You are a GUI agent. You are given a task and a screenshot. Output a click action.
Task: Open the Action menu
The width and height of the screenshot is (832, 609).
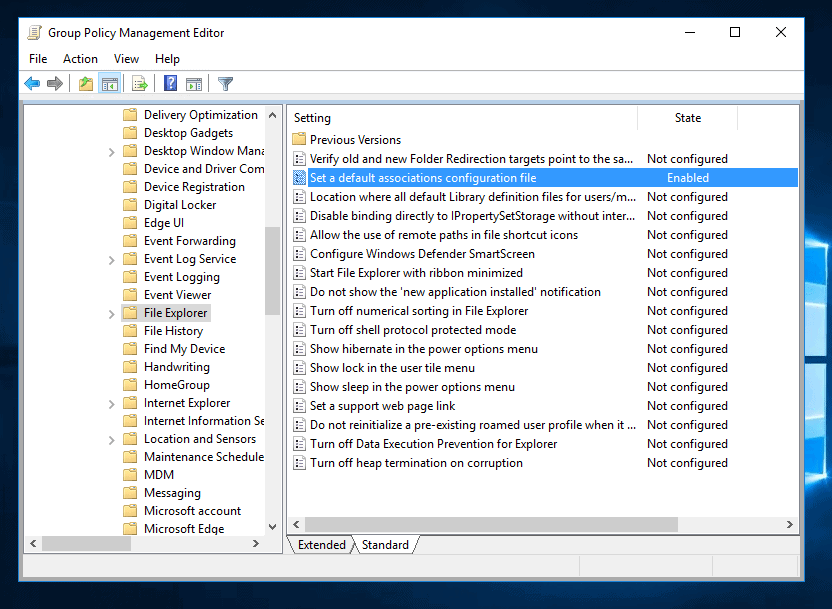point(80,59)
